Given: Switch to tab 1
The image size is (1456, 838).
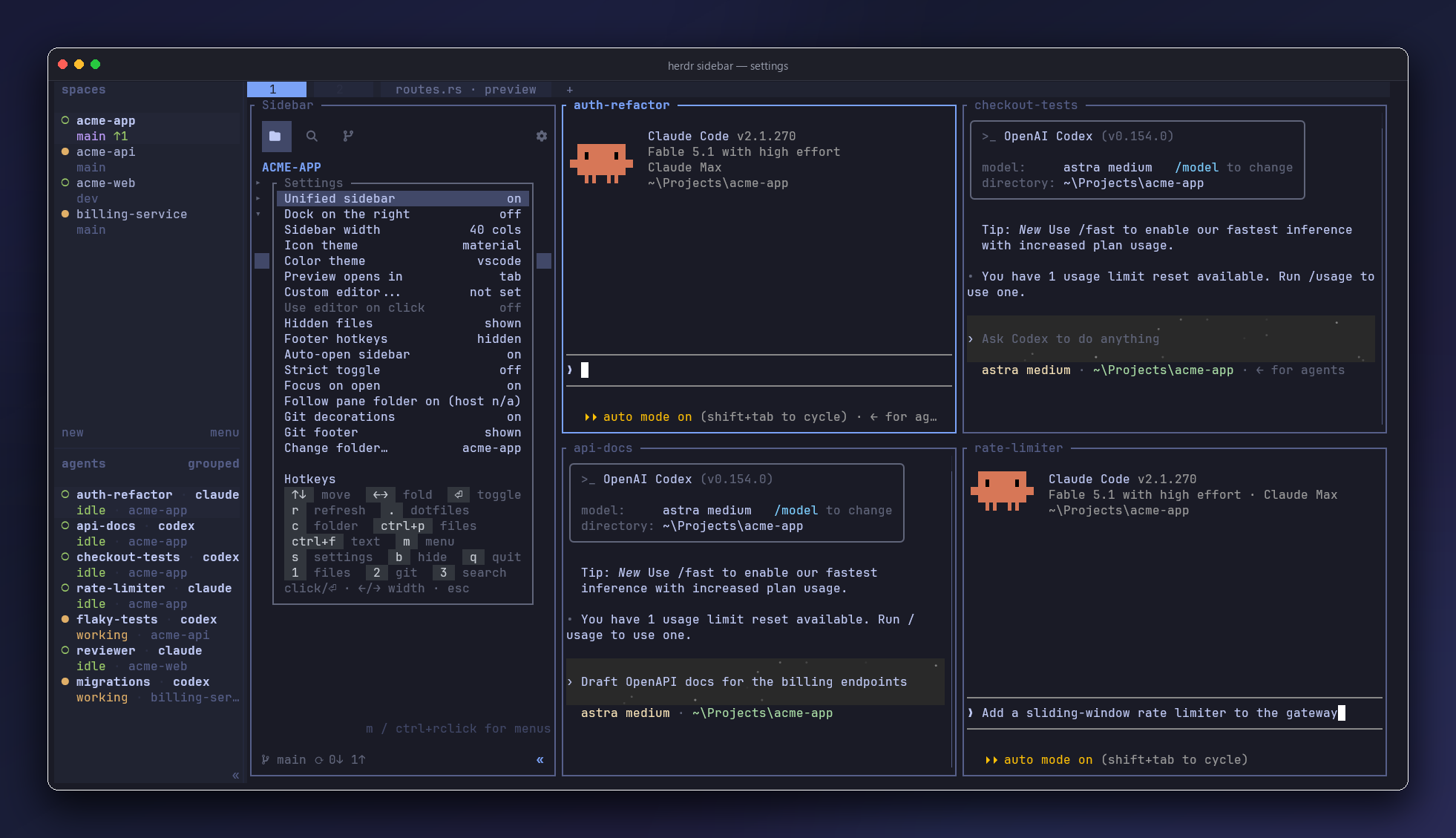Looking at the screenshot, I should pyautogui.click(x=276, y=89).
